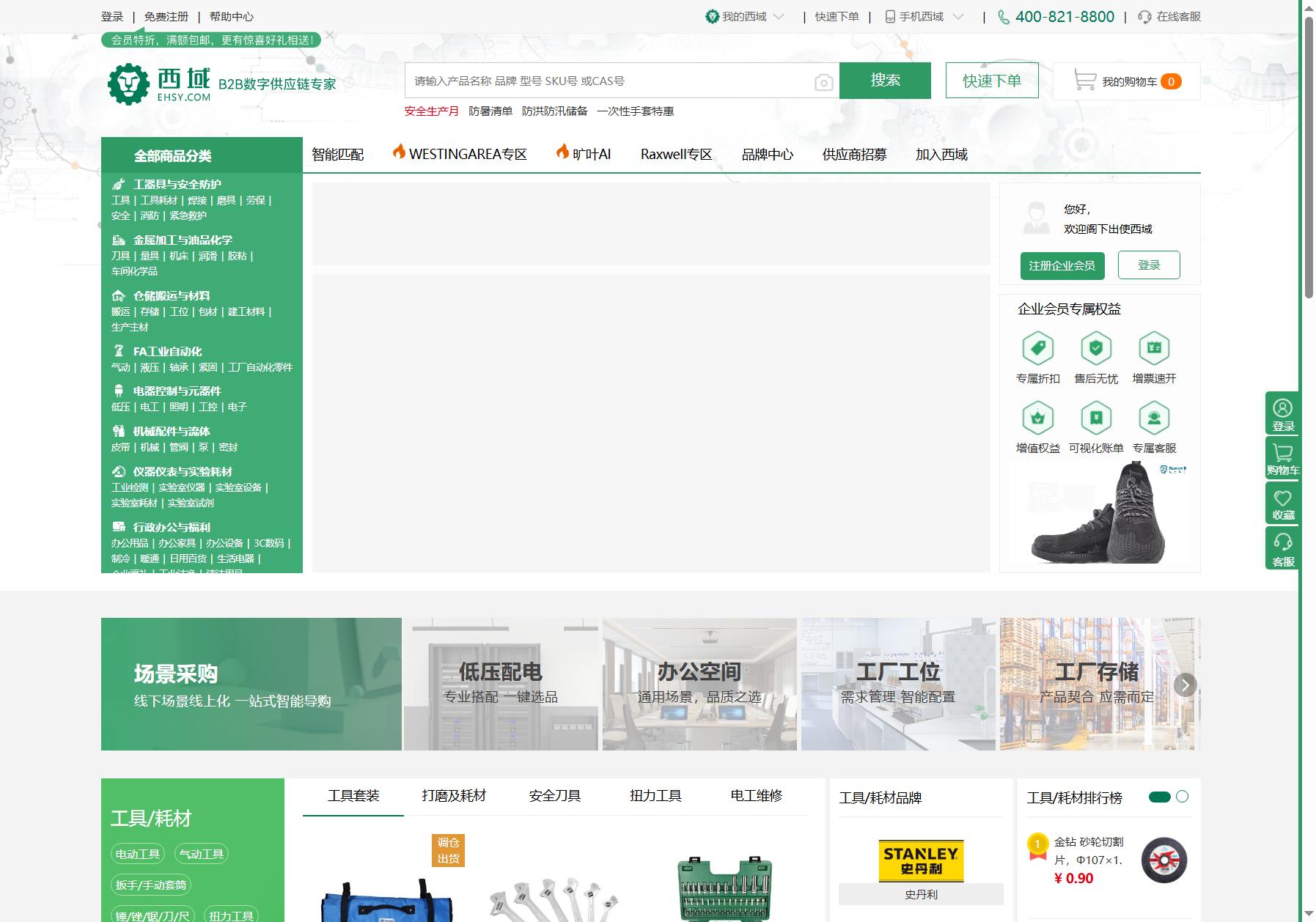Click the EHSY lion logo
Viewport: 1316px width, 922px height.
[128, 84]
